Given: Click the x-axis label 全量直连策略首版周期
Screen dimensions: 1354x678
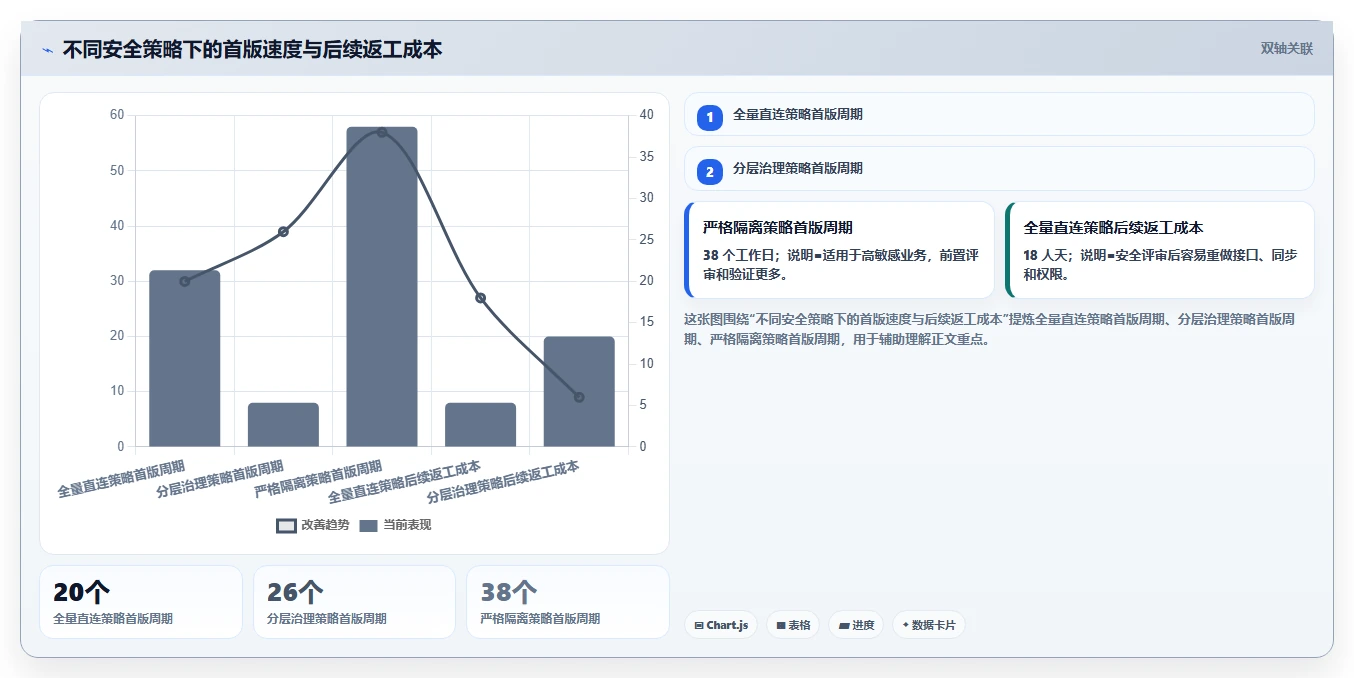Looking at the screenshot, I should click(121, 479).
